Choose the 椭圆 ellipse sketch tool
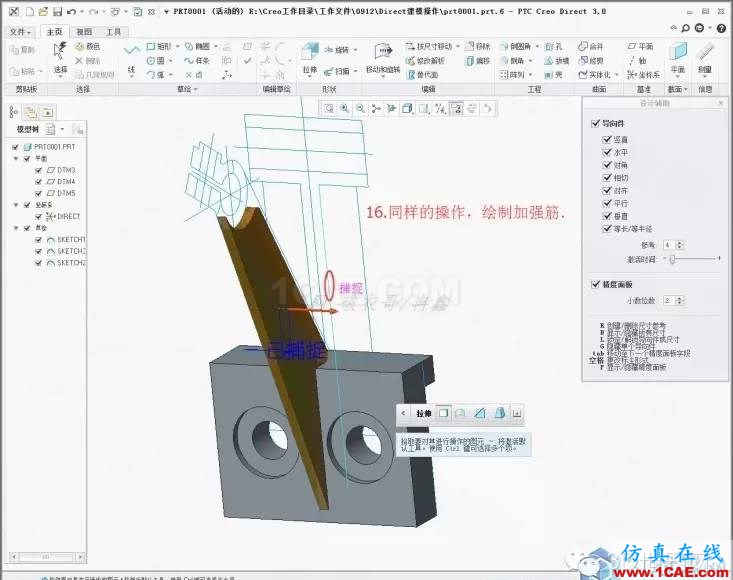Screen dimensions: 733x580 [197, 46]
